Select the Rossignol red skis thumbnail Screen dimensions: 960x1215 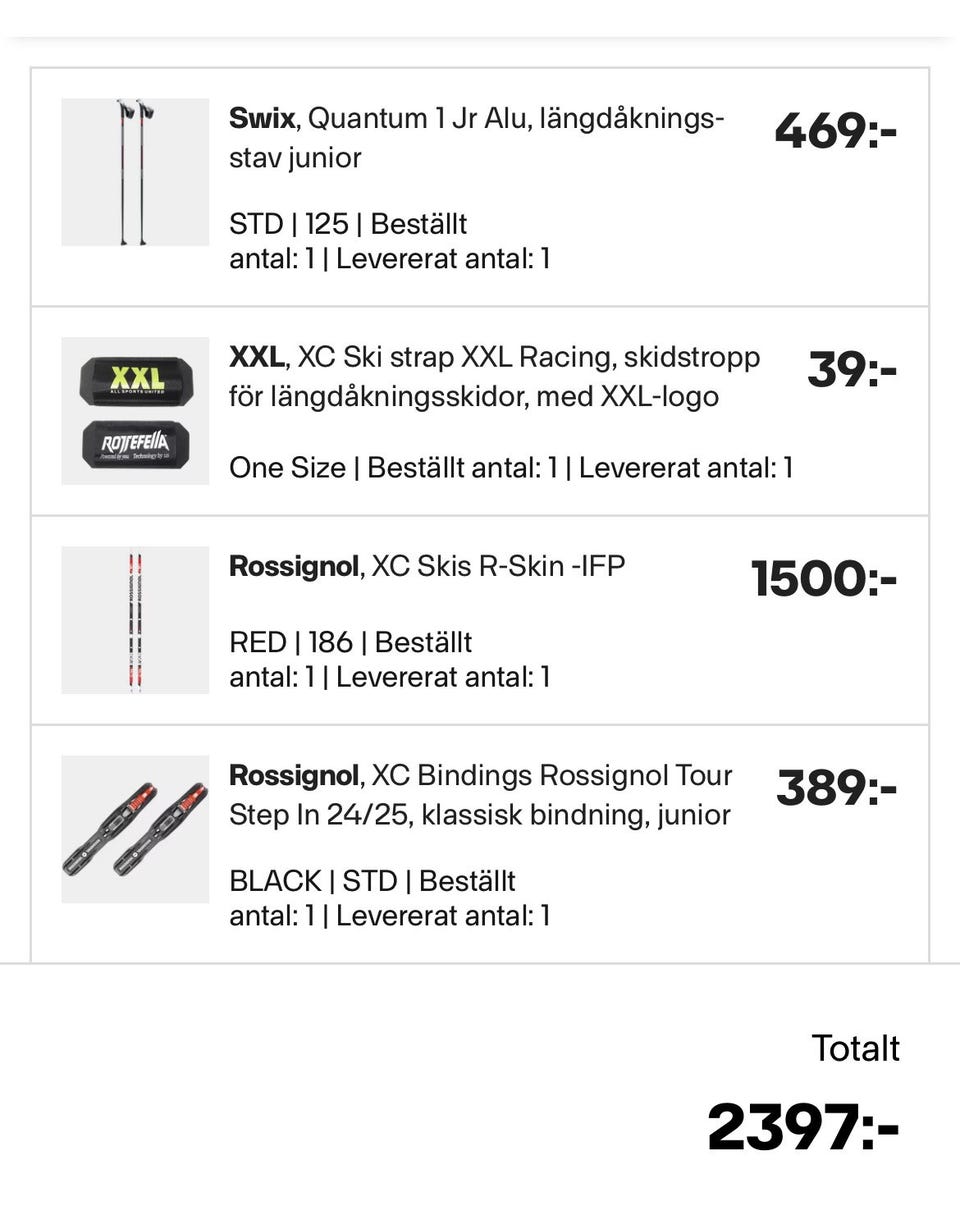click(135, 620)
